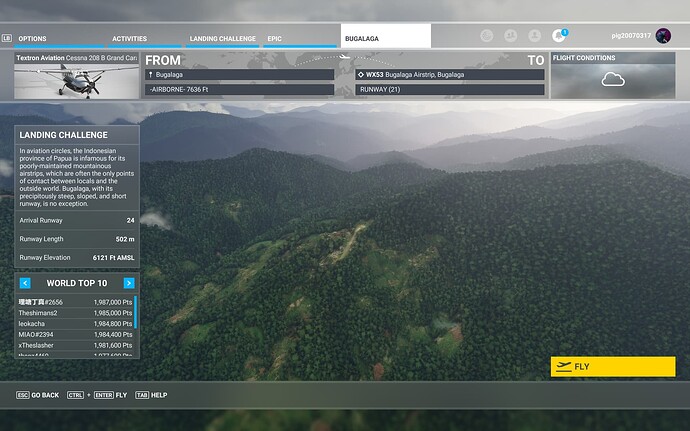The width and height of the screenshot is (690, 431).
Task: Show previous leaderboard with the left arrow
Action: [25, 283]
